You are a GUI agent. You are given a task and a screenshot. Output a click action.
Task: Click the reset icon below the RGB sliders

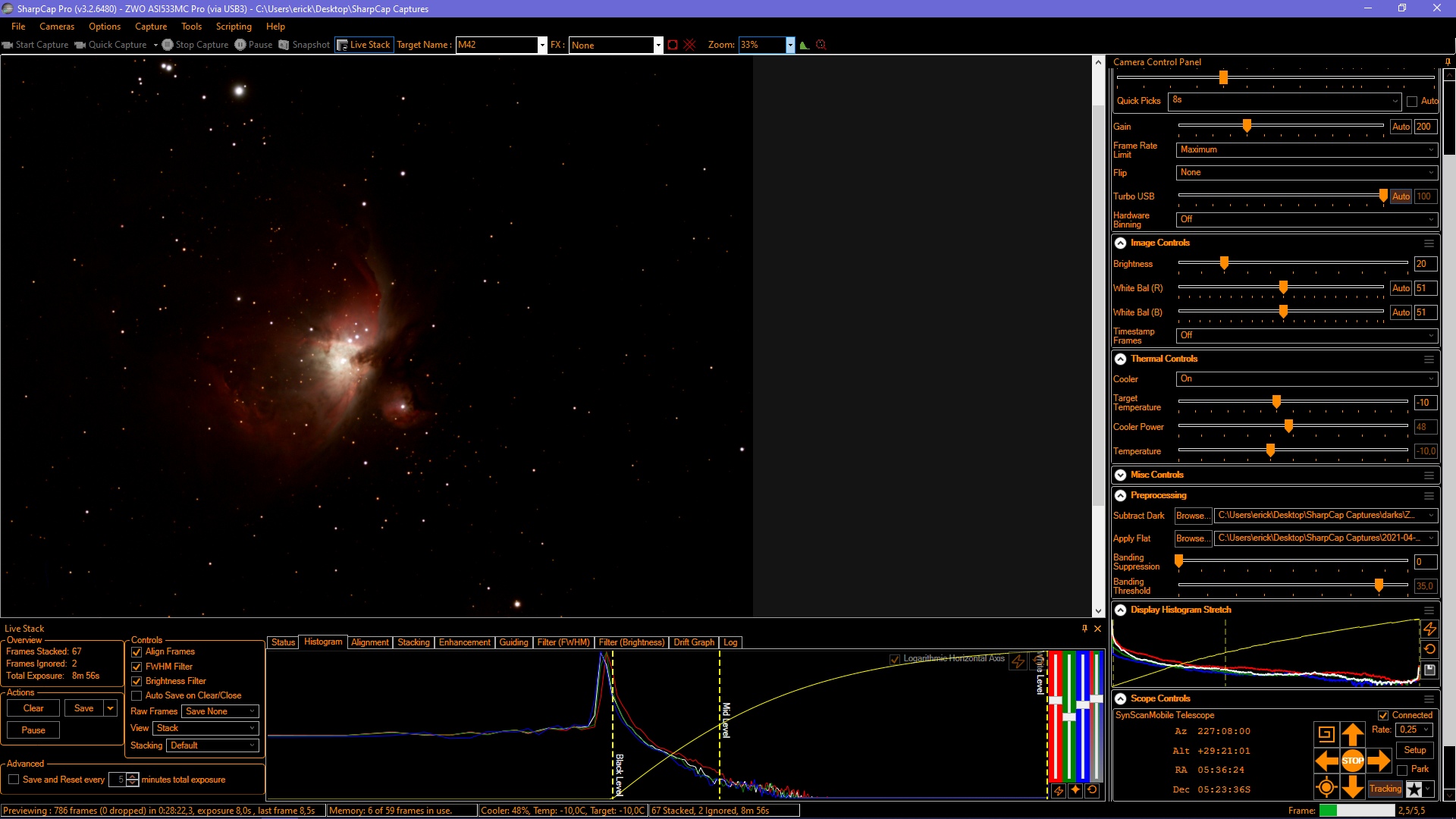tap(1092, 790)
